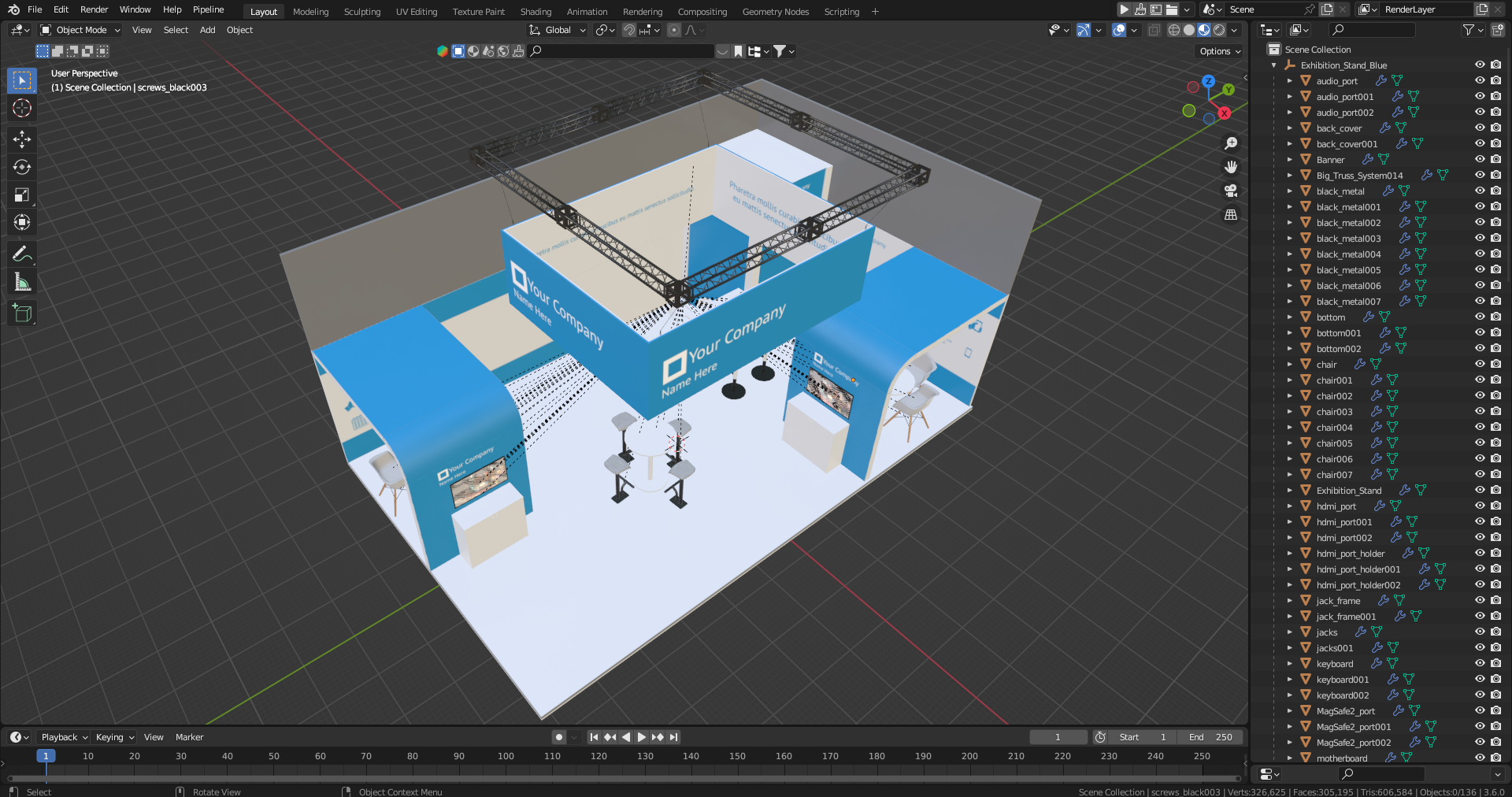
Task: Disable chair003 in renders
Action: click(1495, 412)
